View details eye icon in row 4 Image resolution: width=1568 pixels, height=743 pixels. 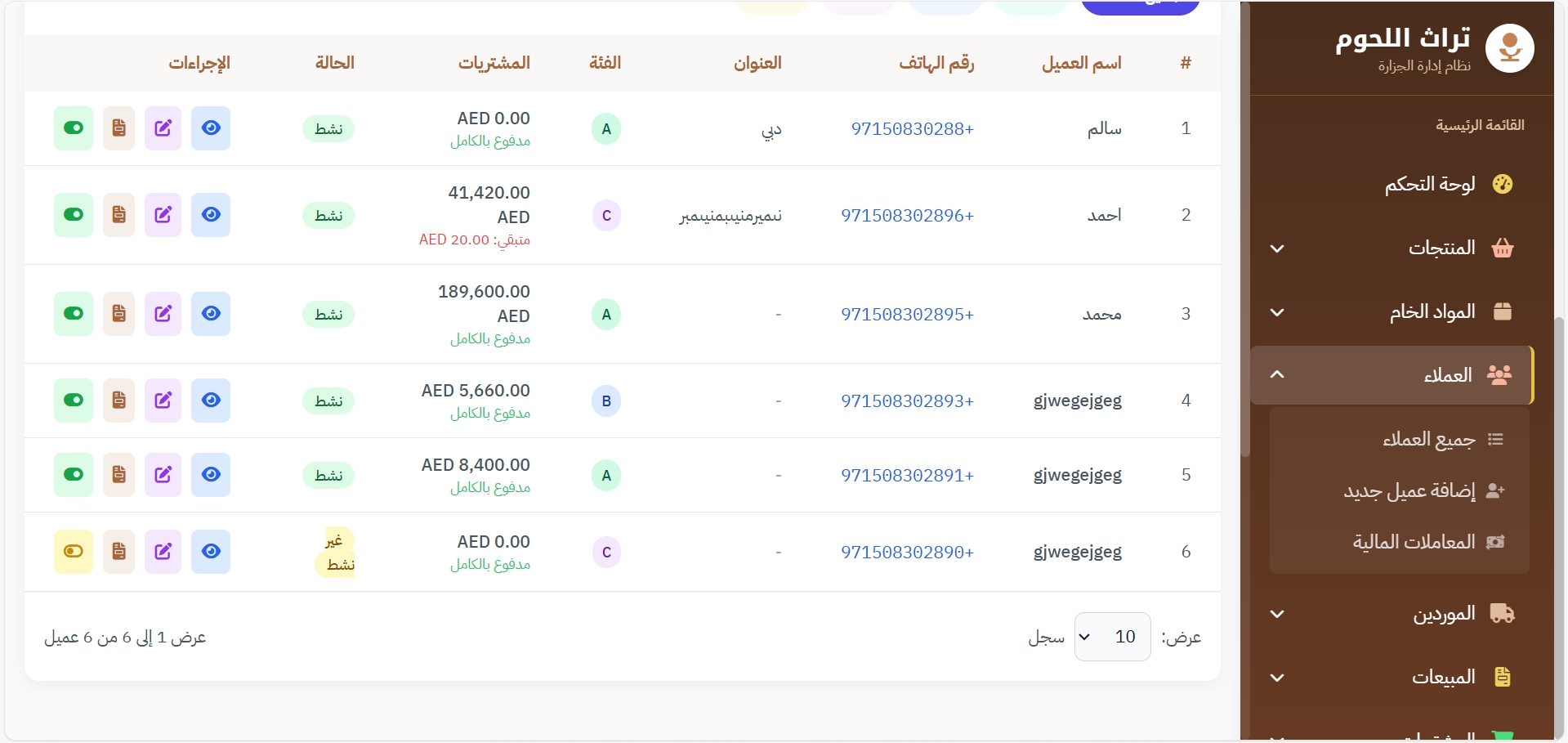[211, 401]
